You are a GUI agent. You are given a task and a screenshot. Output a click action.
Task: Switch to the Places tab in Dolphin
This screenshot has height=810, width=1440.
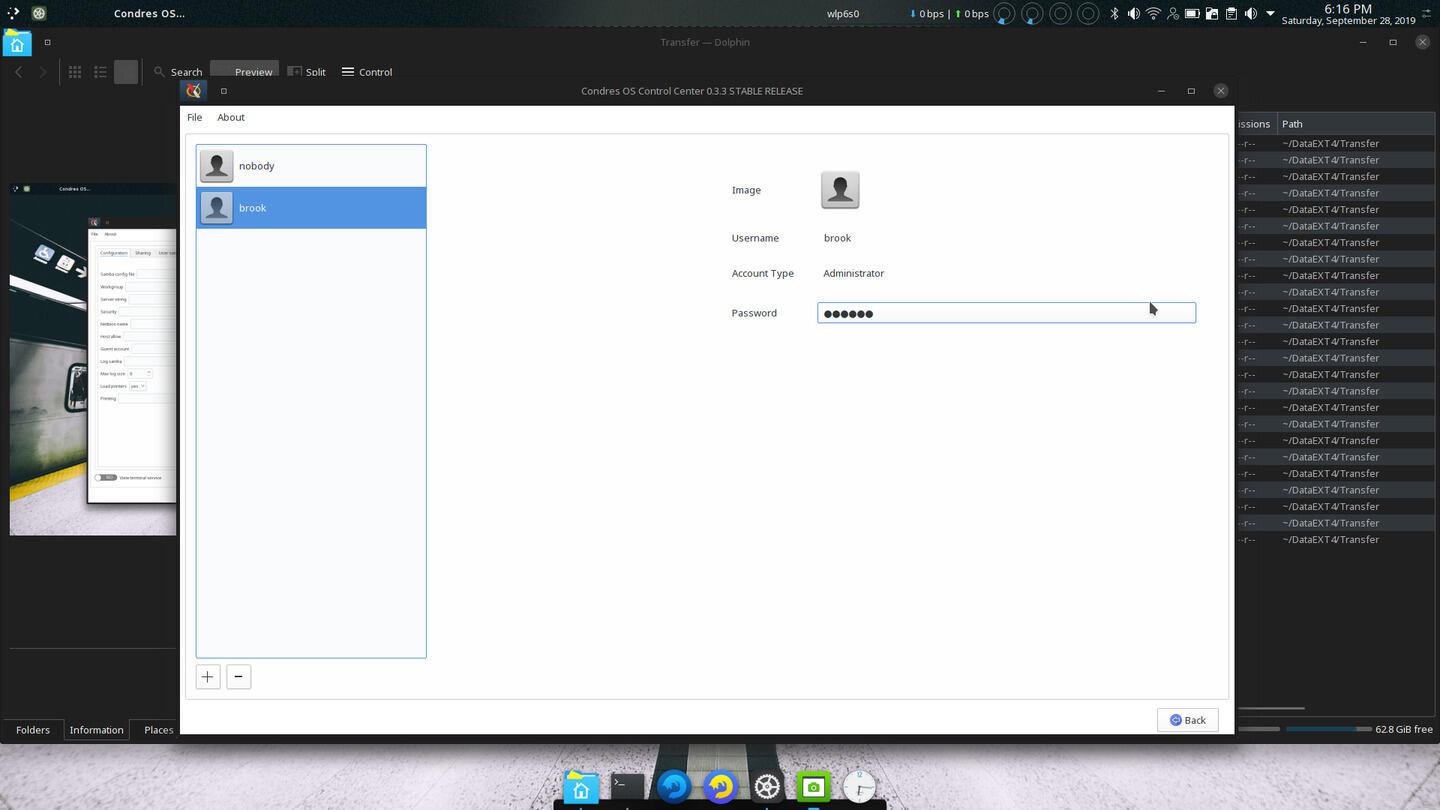point(158,730)
